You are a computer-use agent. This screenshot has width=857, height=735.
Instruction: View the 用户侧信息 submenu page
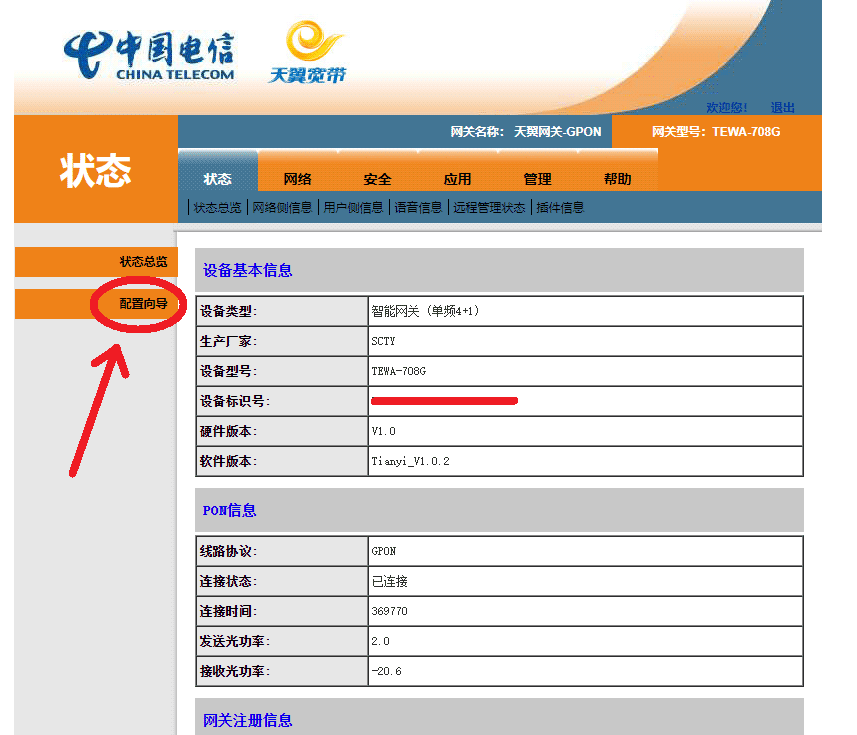tap(352, 208)
